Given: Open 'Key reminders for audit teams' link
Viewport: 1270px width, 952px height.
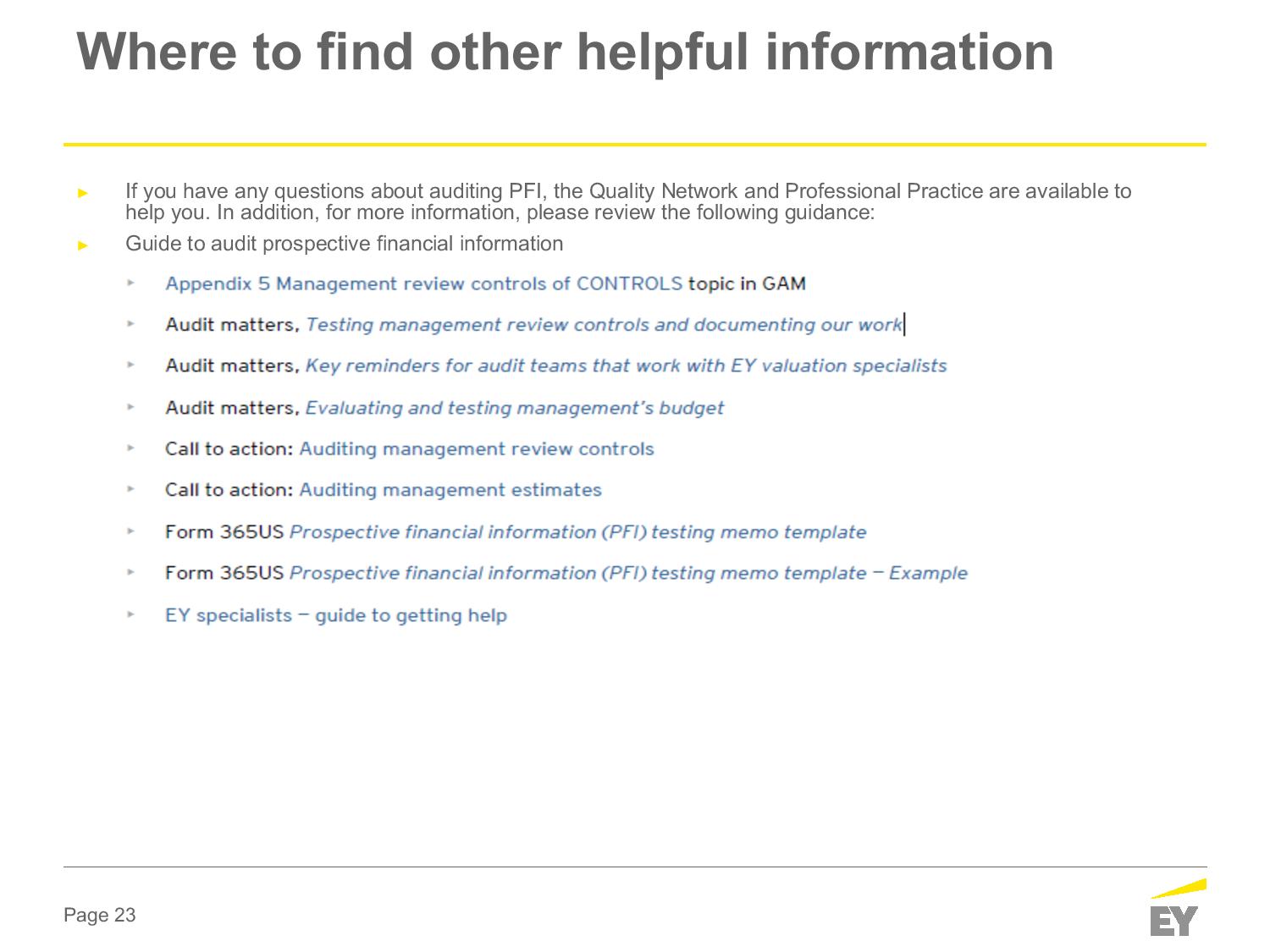Looking at the screenshot, I should [626, 366].
